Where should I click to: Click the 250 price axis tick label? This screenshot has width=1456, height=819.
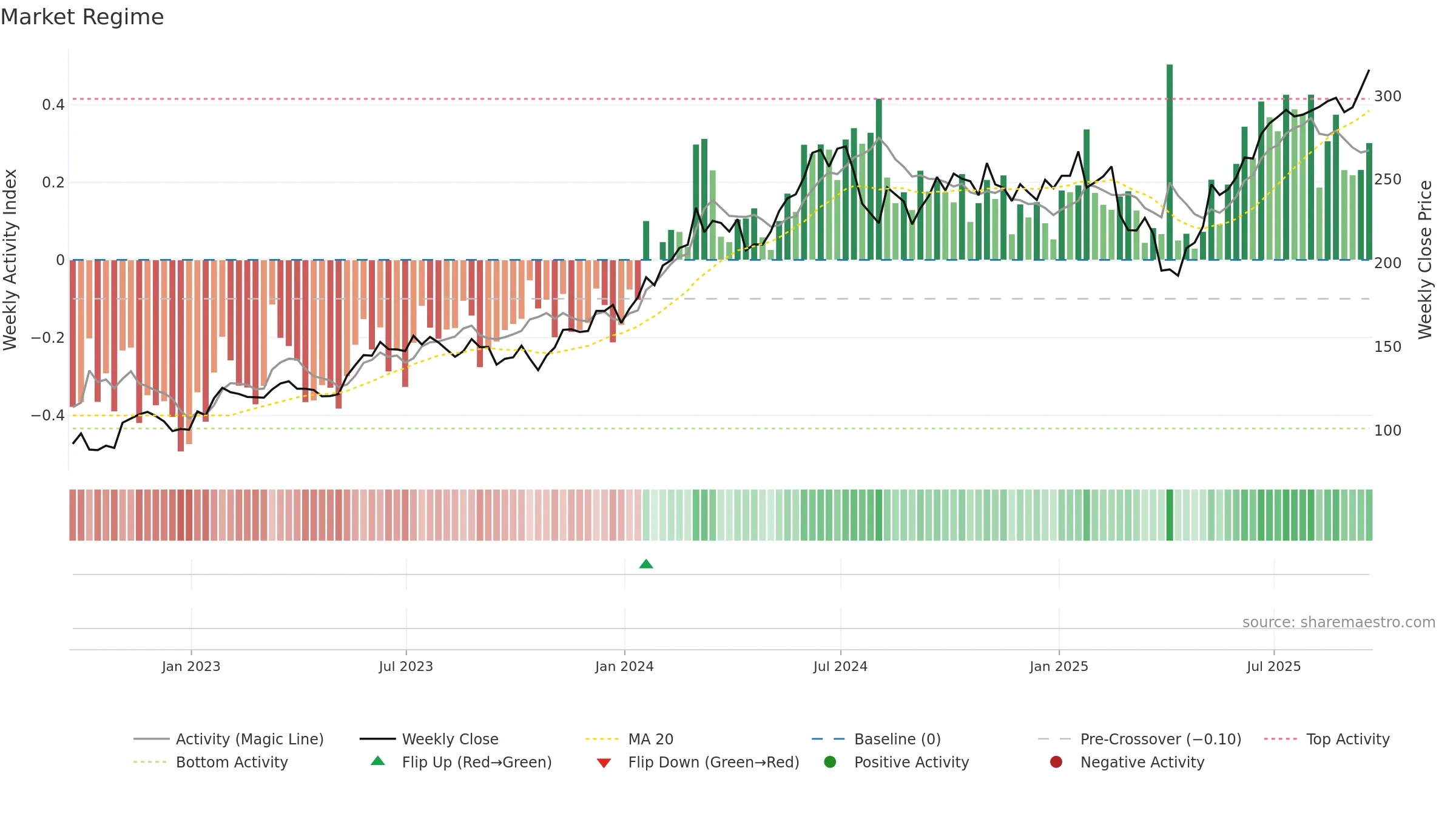pos(1388,180)
